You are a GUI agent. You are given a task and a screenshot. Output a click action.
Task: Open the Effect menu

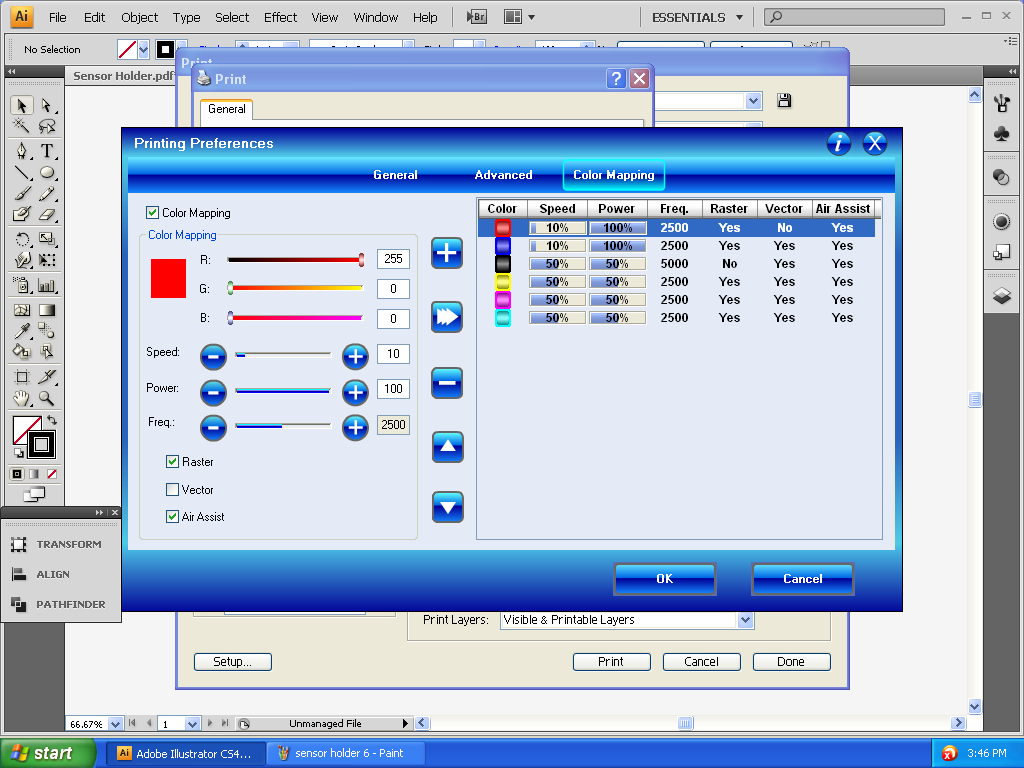[280, 17]
